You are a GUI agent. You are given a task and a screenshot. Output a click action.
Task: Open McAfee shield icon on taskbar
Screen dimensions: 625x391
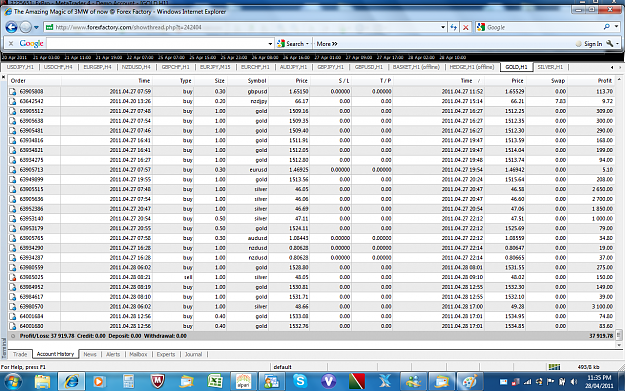point(158,381)
